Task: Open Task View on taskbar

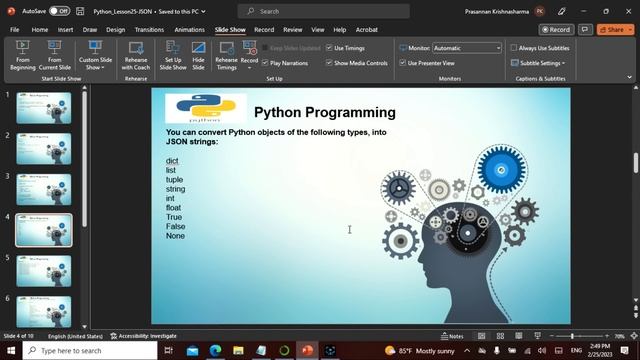Action: tap(168, 350)
